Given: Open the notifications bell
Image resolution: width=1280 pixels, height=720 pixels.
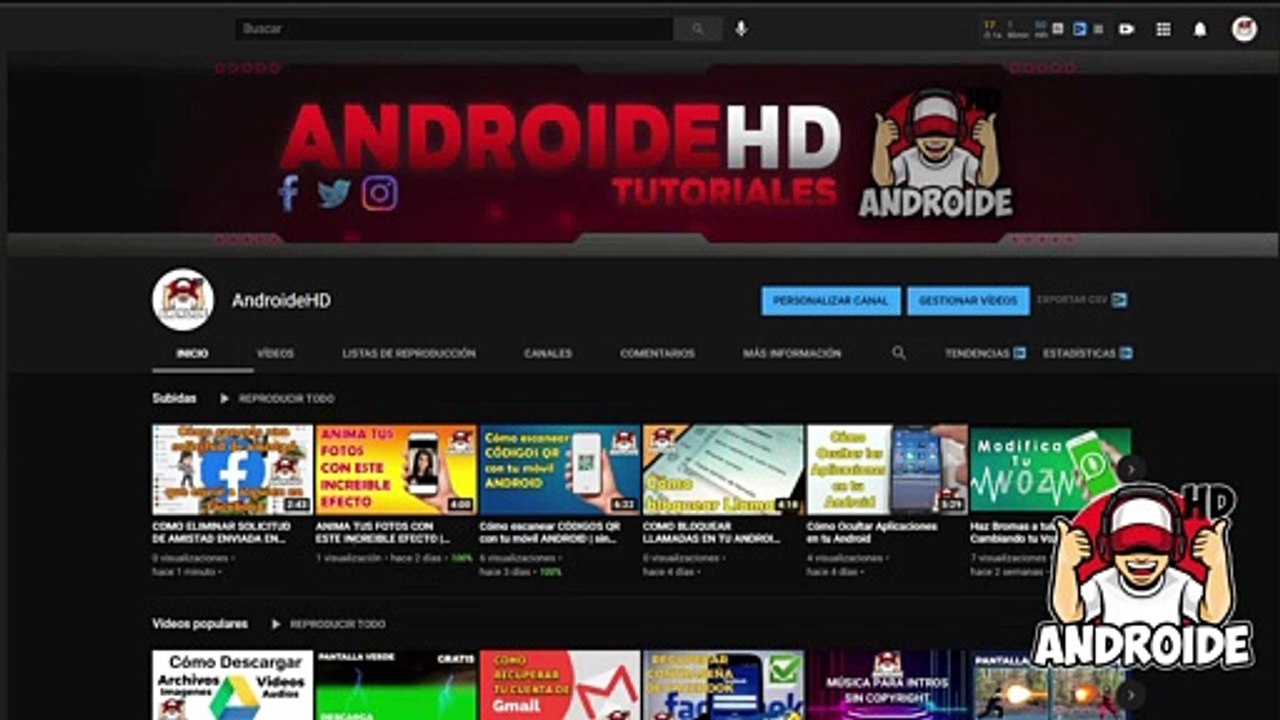Looking at the screenshot, I should (x=1200, y=29).
